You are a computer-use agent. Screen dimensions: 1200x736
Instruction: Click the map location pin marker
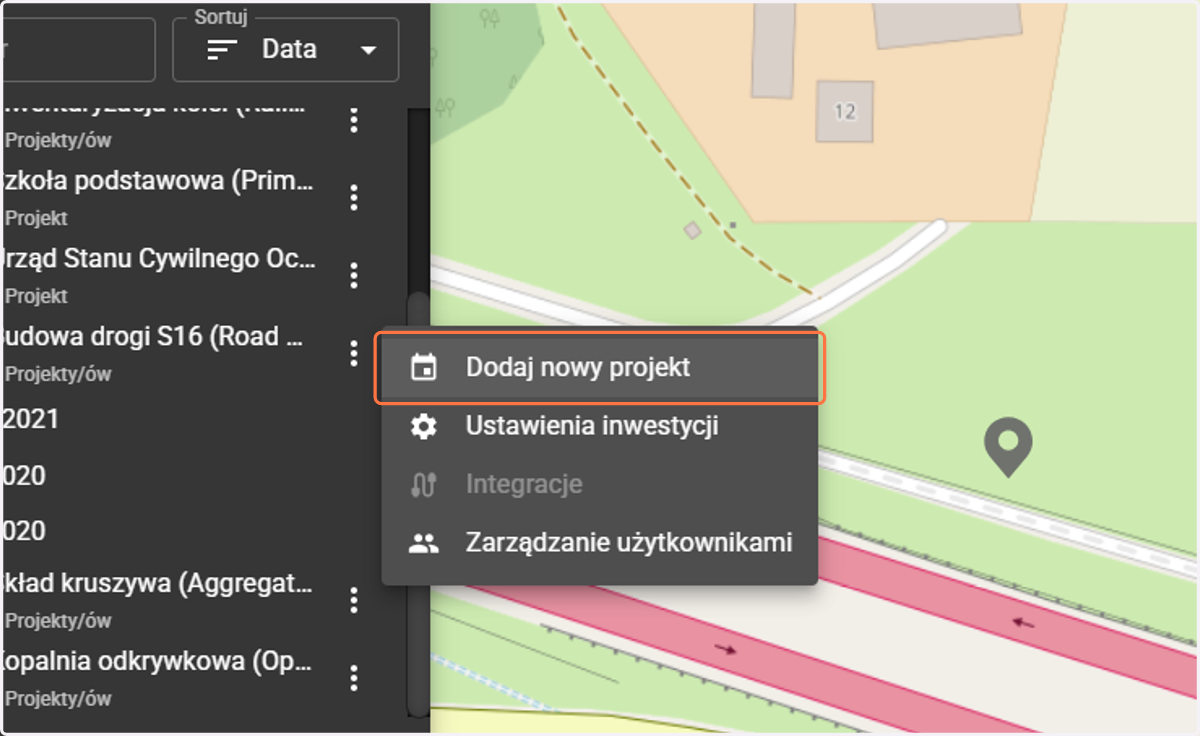[1007, 447]
